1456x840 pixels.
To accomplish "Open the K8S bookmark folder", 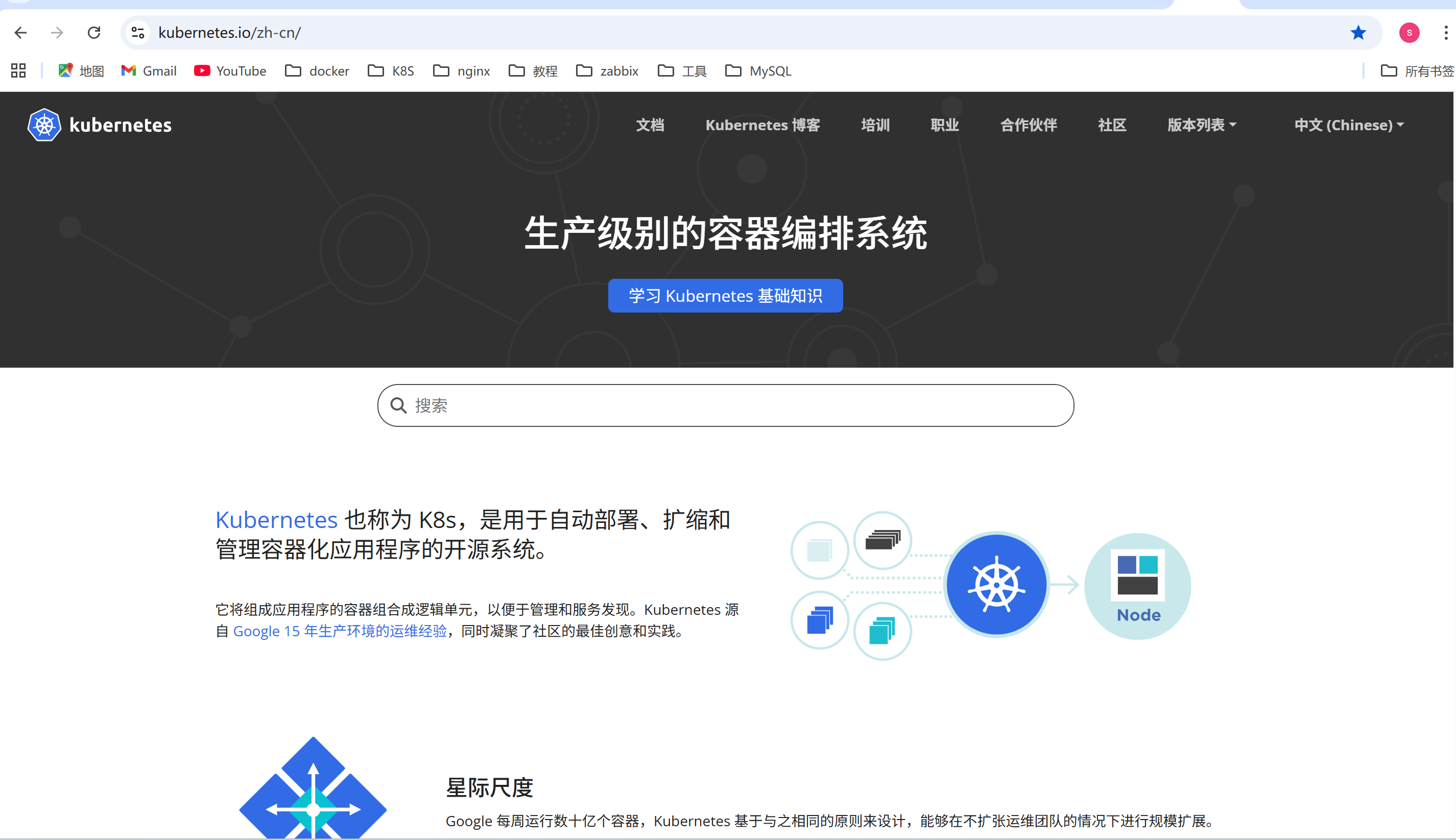I will coord(391,71).
